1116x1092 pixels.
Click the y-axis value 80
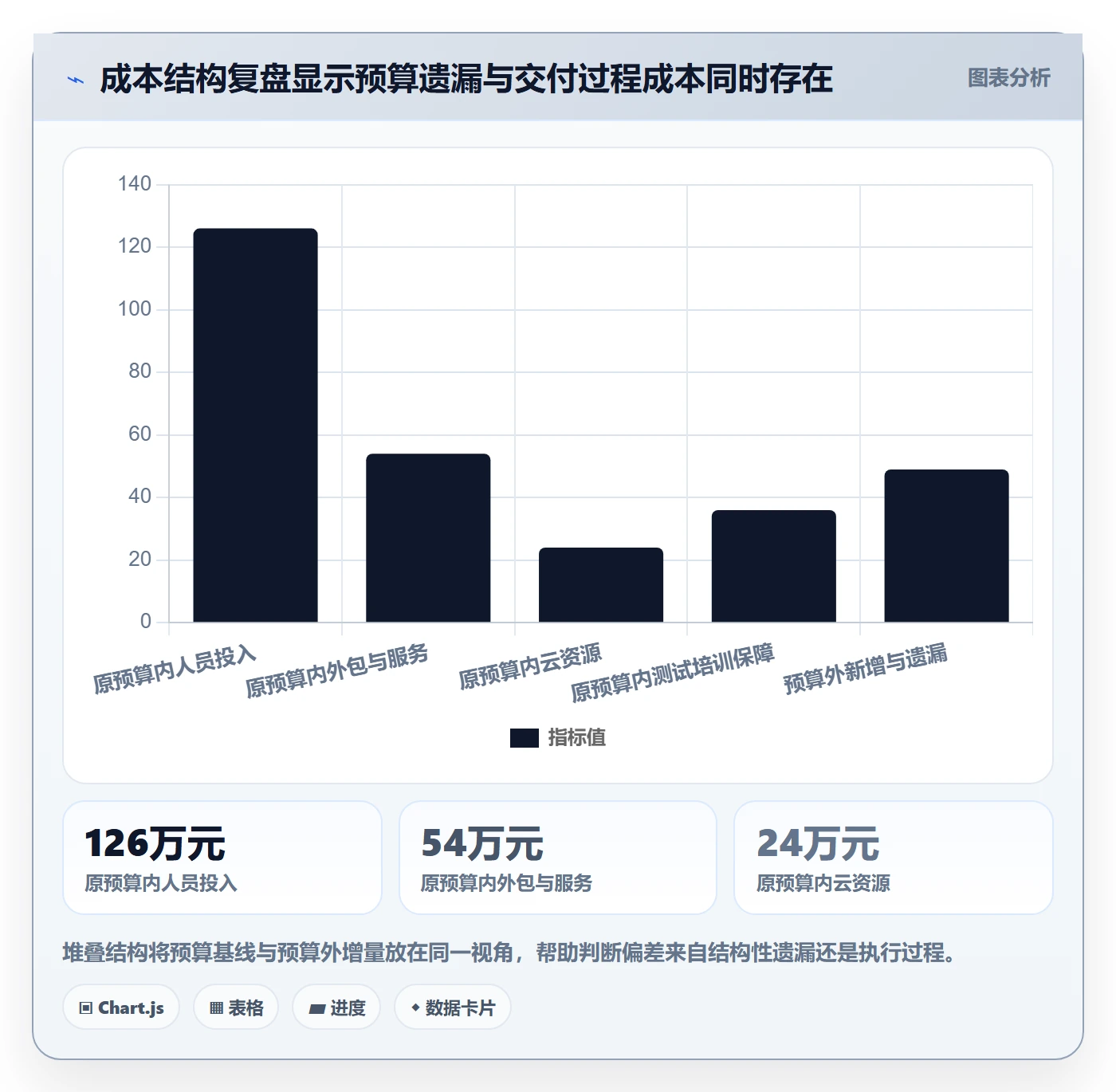coord(139,371)
